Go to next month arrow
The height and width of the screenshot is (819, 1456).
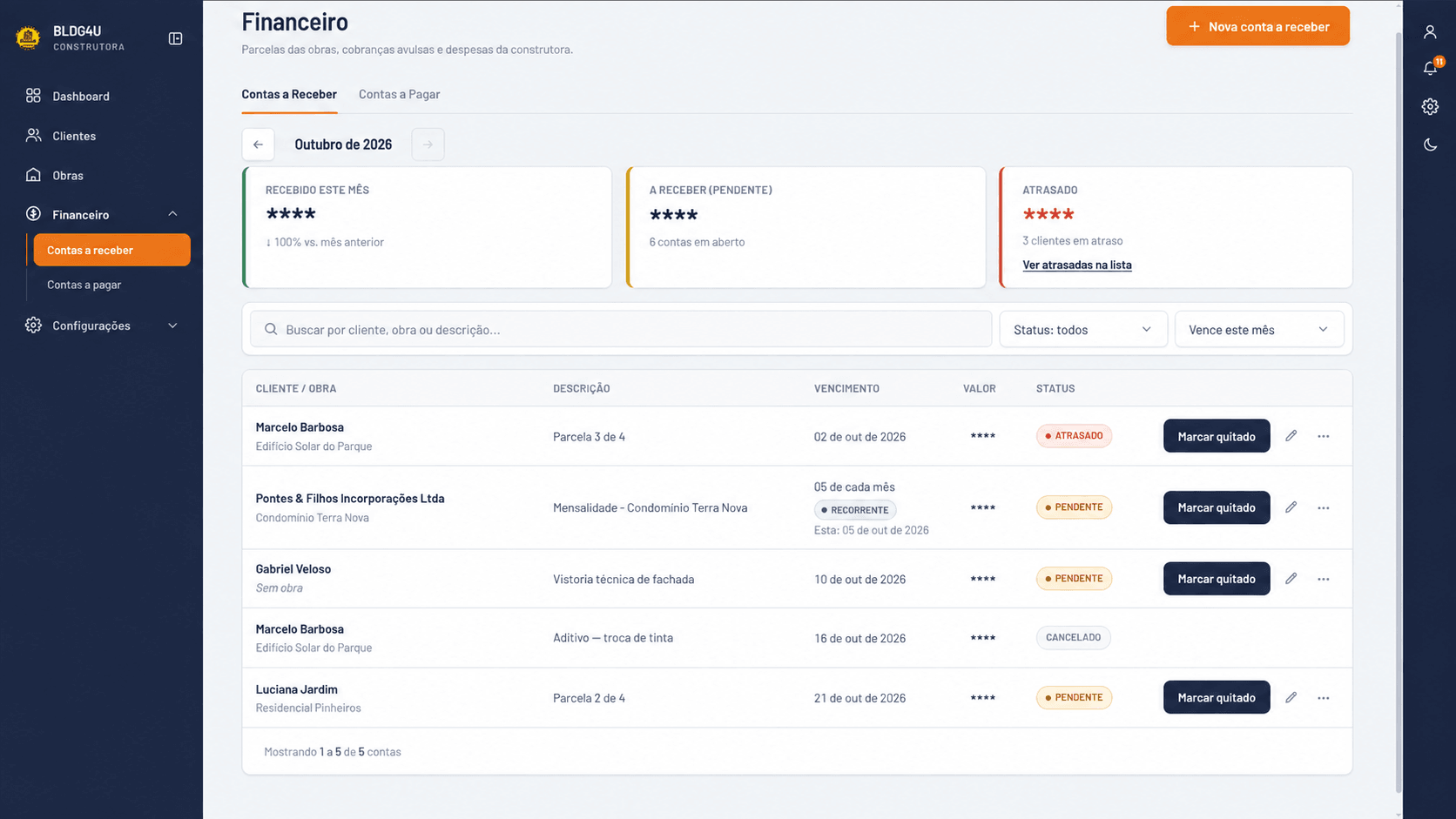428,144
